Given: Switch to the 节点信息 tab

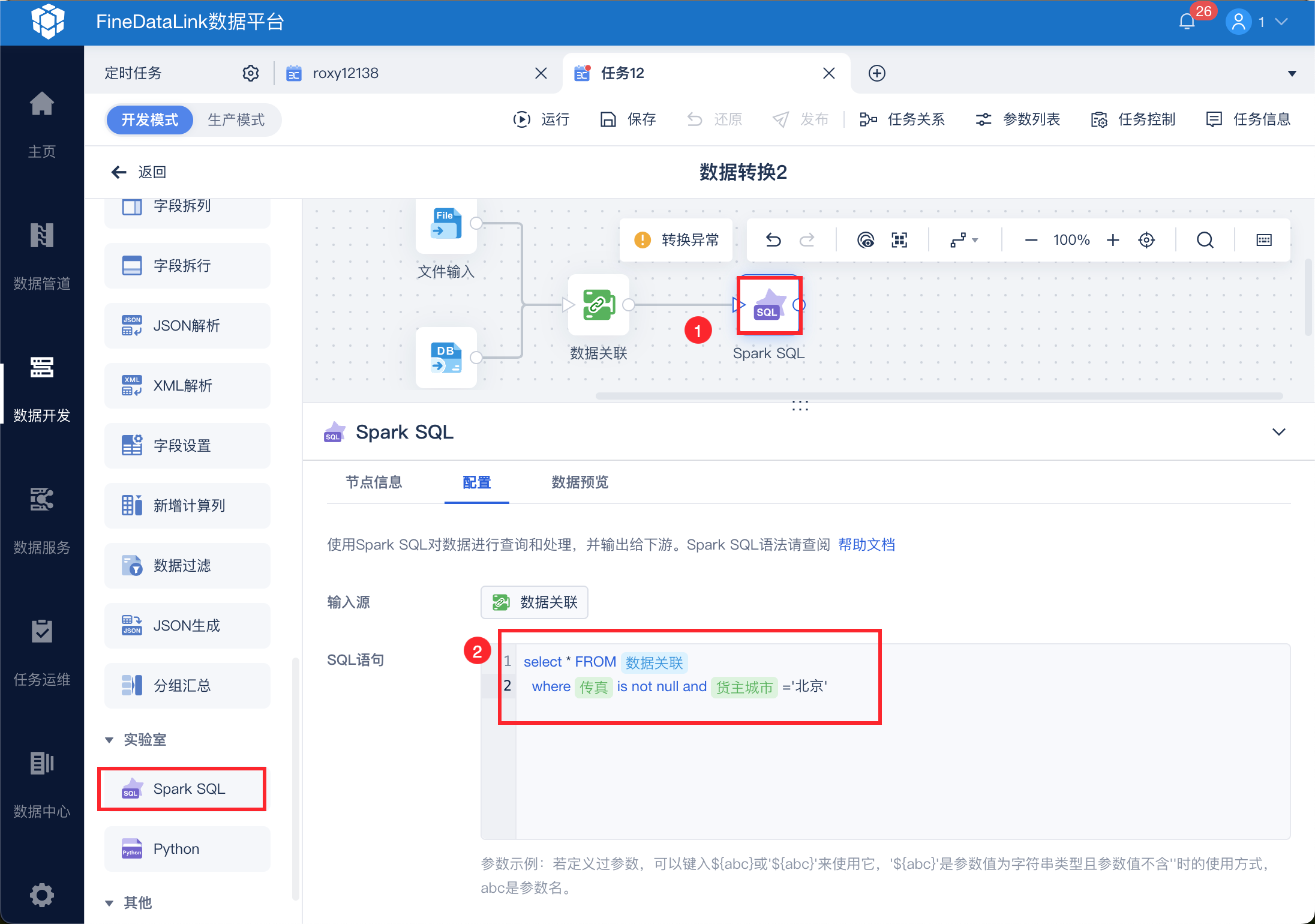Looking at the screenshot, I should (374, 482).
